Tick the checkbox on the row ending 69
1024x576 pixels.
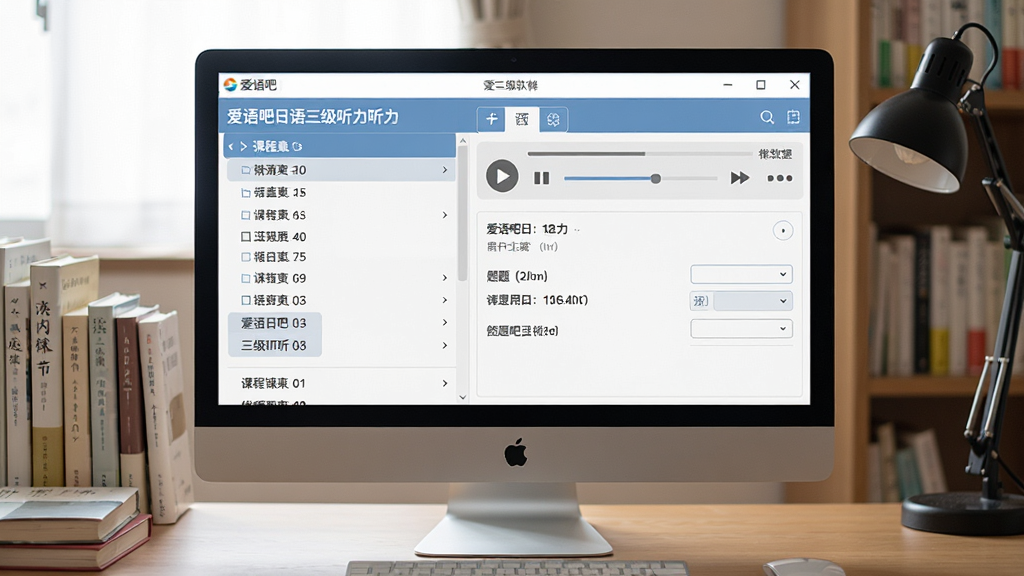tap(246, 278)
